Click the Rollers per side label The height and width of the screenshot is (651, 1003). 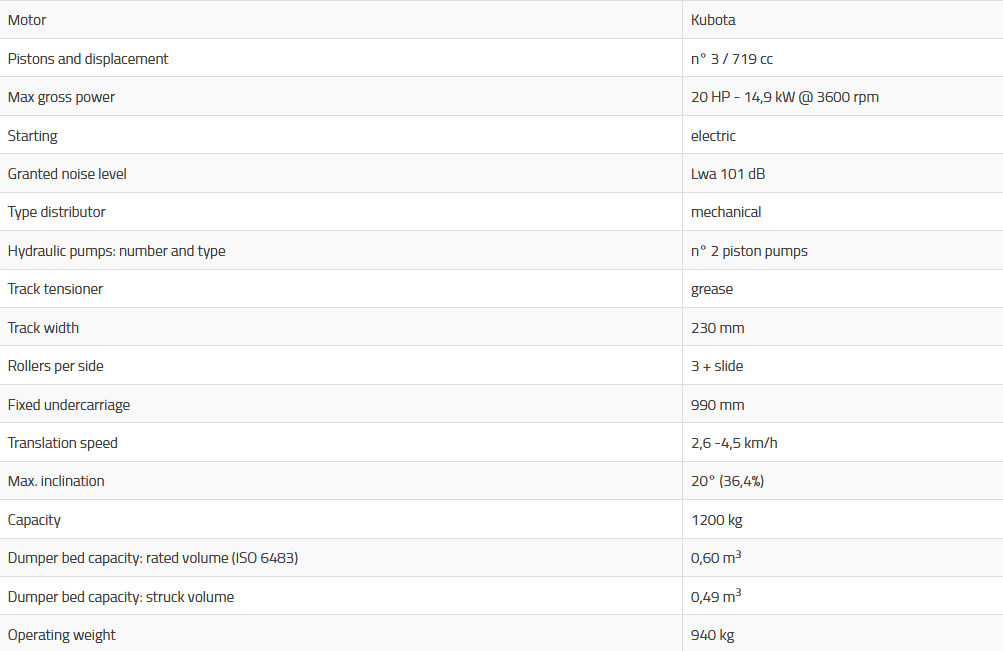pyautogui.click(x=56, y=366)
